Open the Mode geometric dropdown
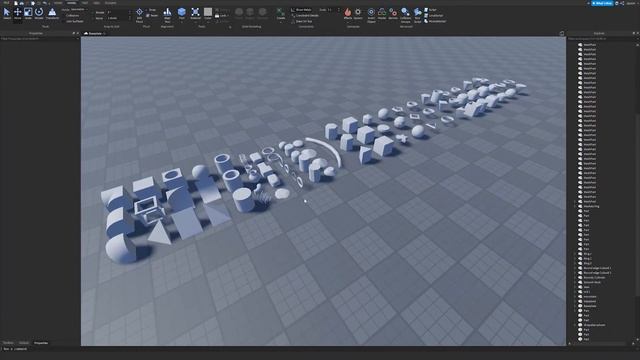The image size is (640, 360). click(79, 9)
